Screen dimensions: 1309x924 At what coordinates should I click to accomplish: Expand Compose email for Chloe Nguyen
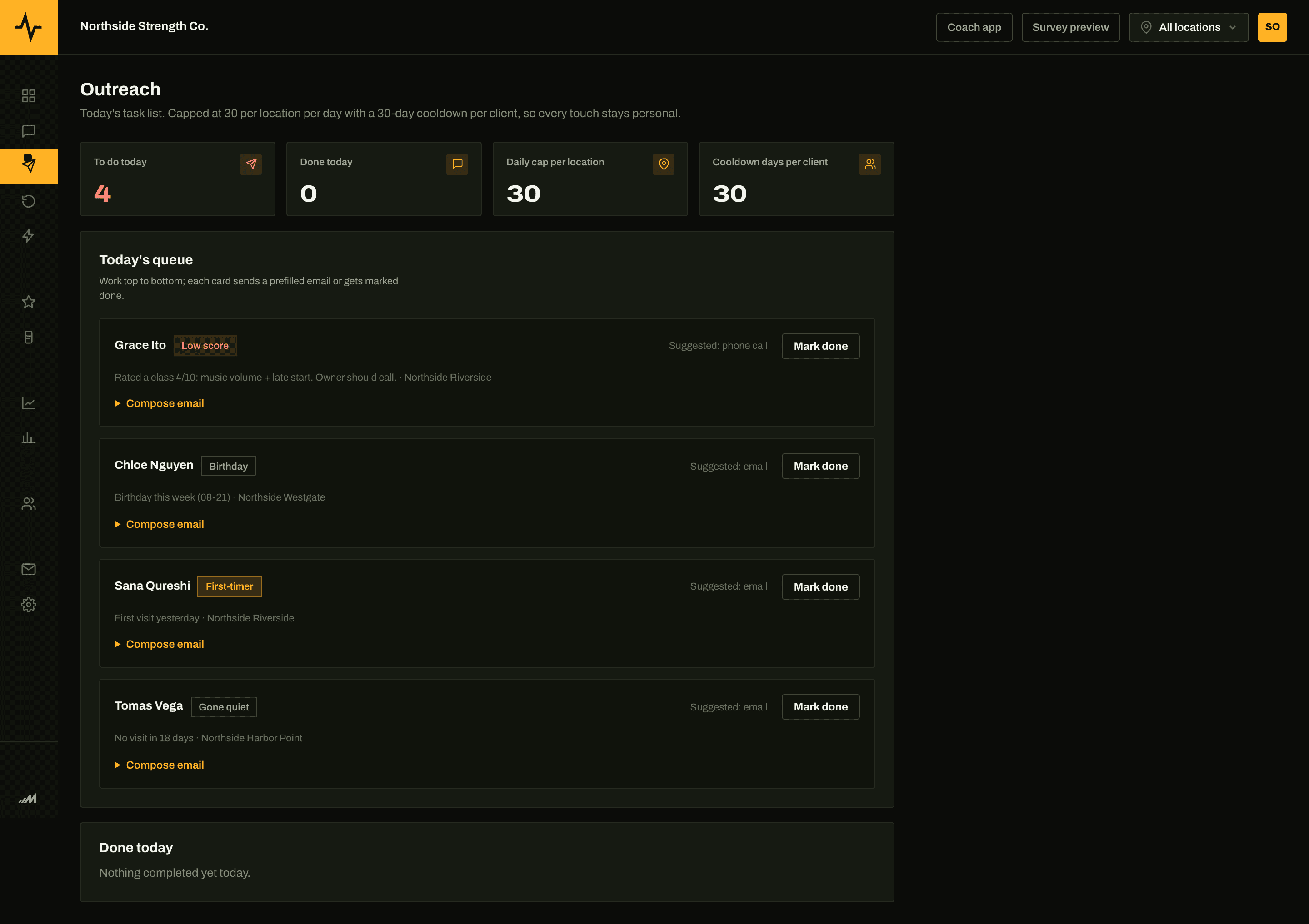pos(159,524)
